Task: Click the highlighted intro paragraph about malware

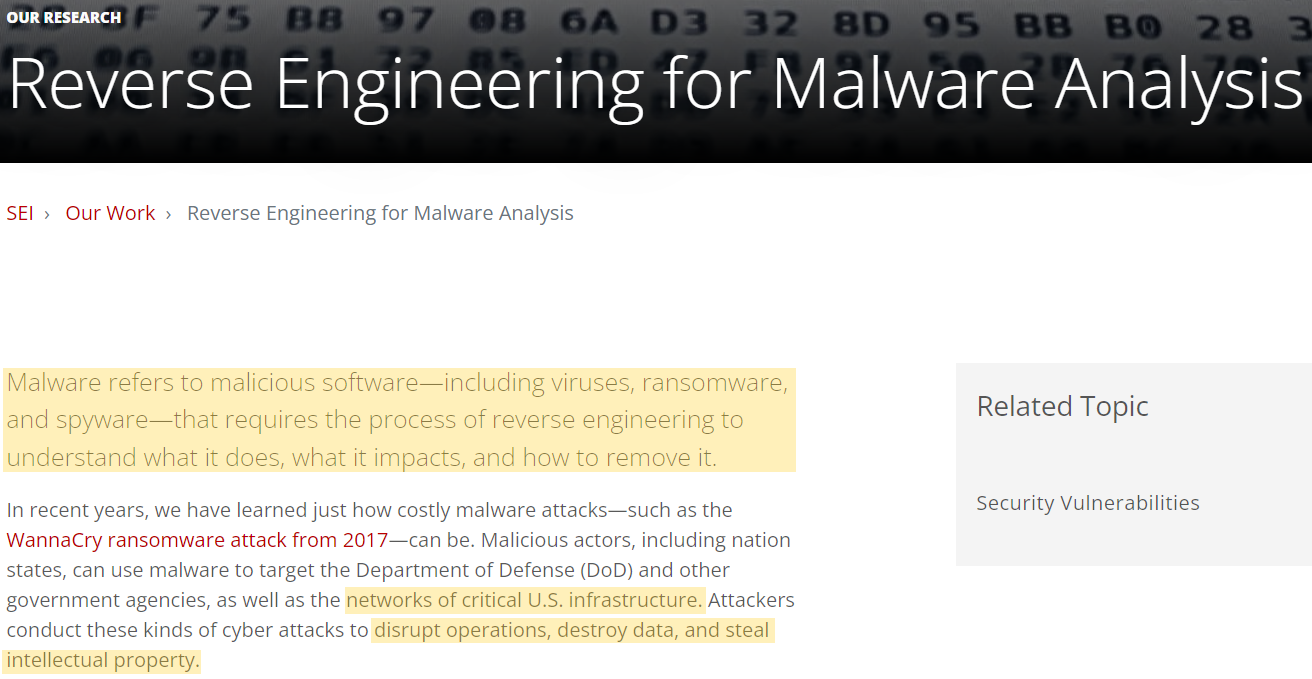Action: click(x=399, y=420)
